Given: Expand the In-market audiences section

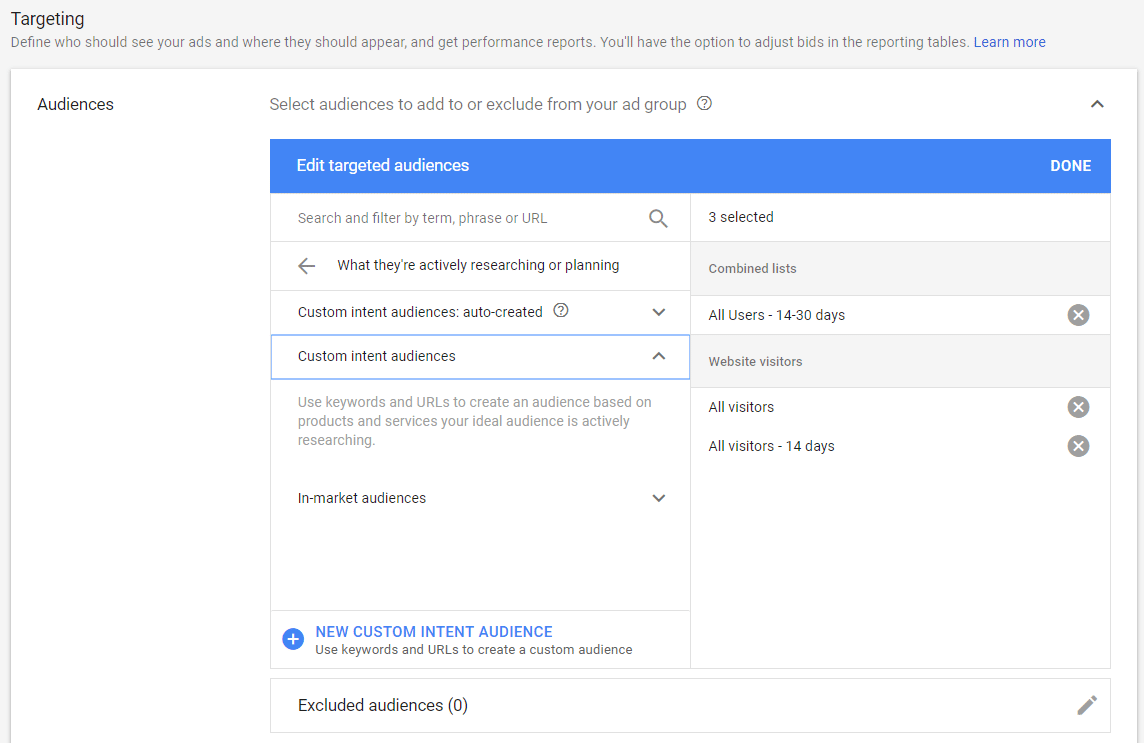Looking at the screenshot, I should [x=658, y=498].
